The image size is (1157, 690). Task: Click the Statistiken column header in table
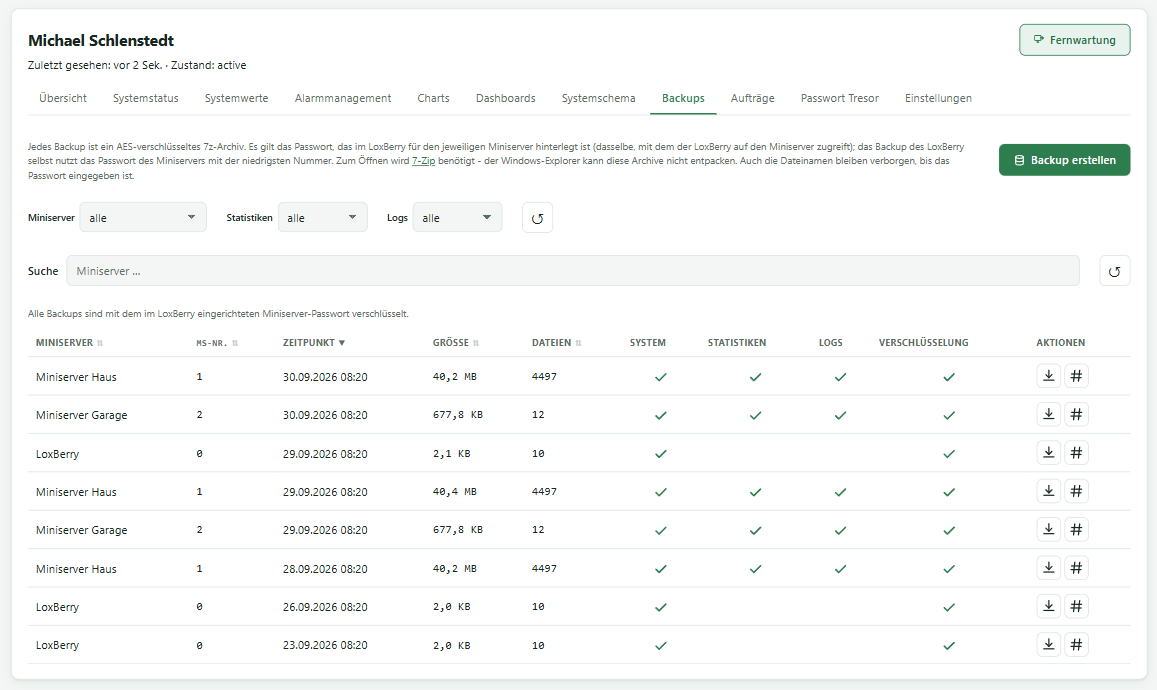736,342
